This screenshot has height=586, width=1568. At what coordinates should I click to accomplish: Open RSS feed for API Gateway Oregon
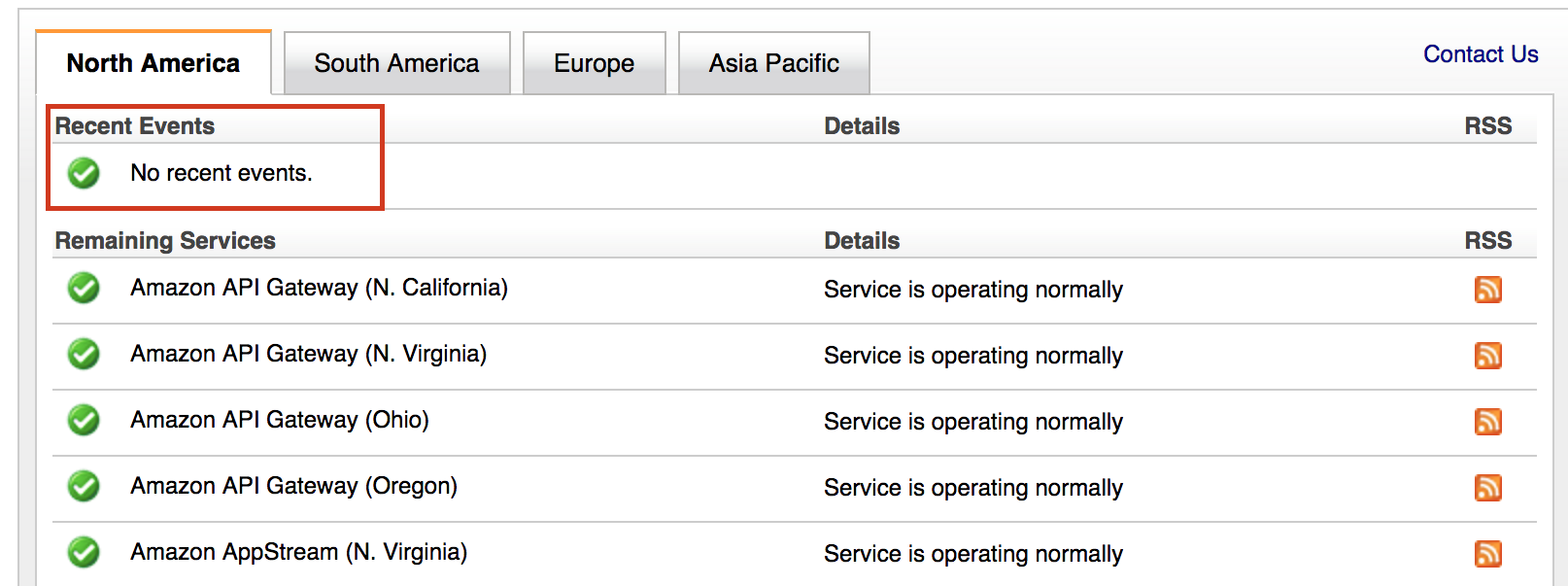(x=1487, y=488)
